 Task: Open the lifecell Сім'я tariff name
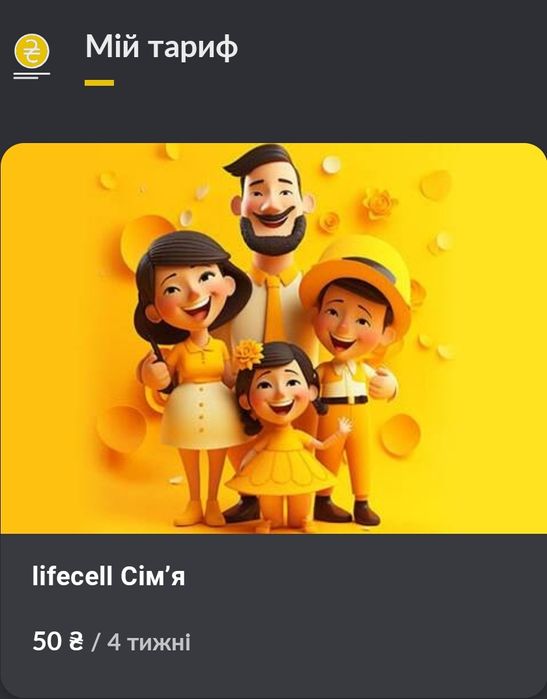[x=108, y=576]
